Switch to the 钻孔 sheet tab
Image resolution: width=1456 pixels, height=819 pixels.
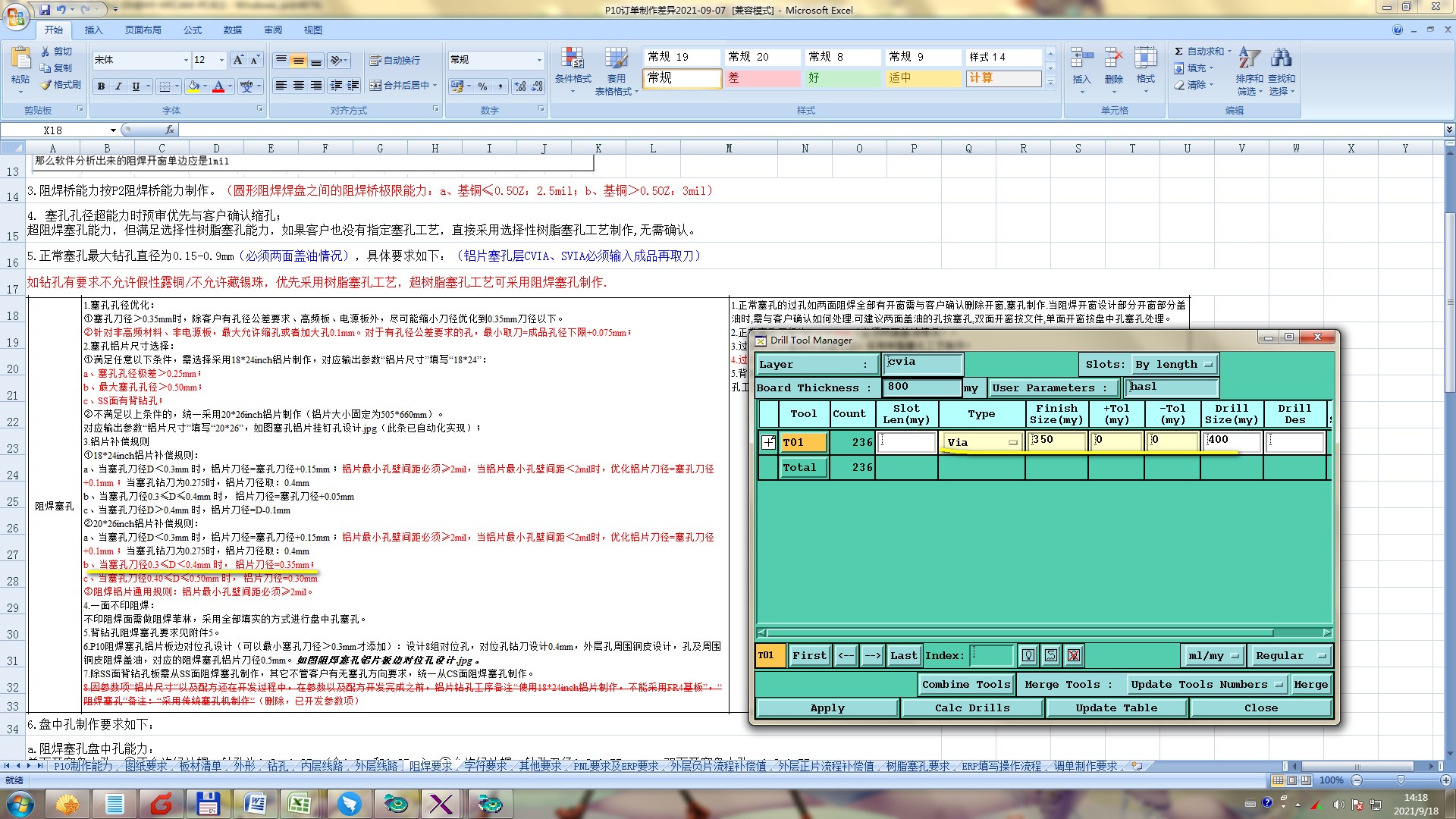point(278,767)
